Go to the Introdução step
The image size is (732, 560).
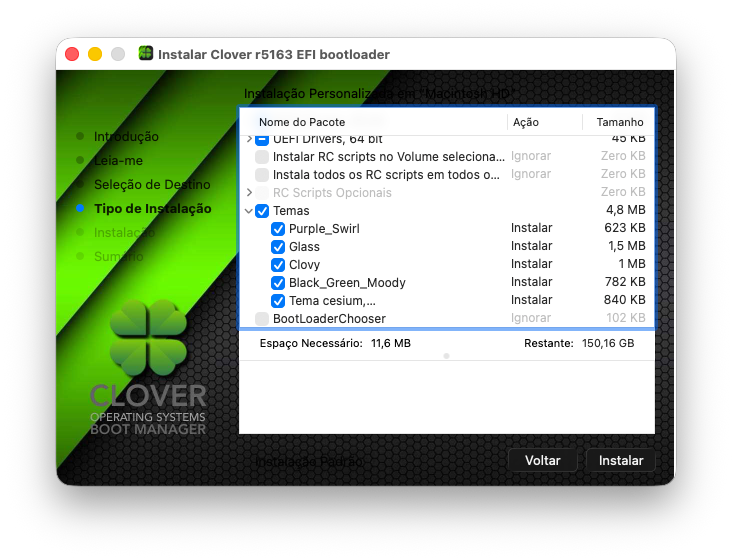click(x=126, y=136)
